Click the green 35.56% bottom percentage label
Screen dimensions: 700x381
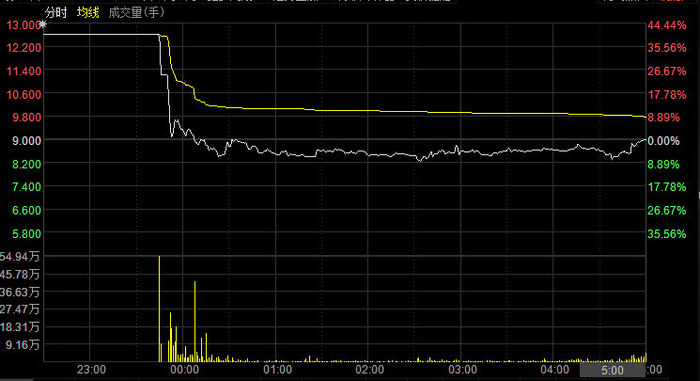pyautogui.click(x=667, y=234)
